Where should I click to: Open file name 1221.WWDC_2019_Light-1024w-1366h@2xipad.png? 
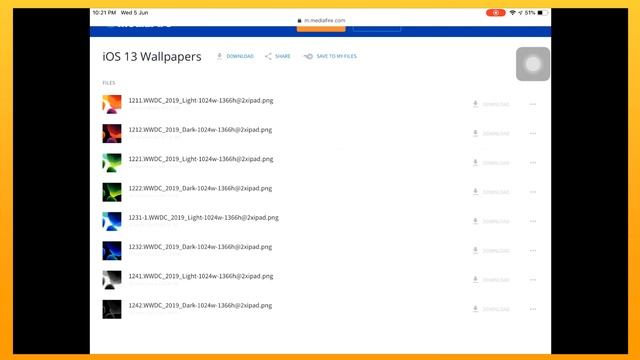201,159
